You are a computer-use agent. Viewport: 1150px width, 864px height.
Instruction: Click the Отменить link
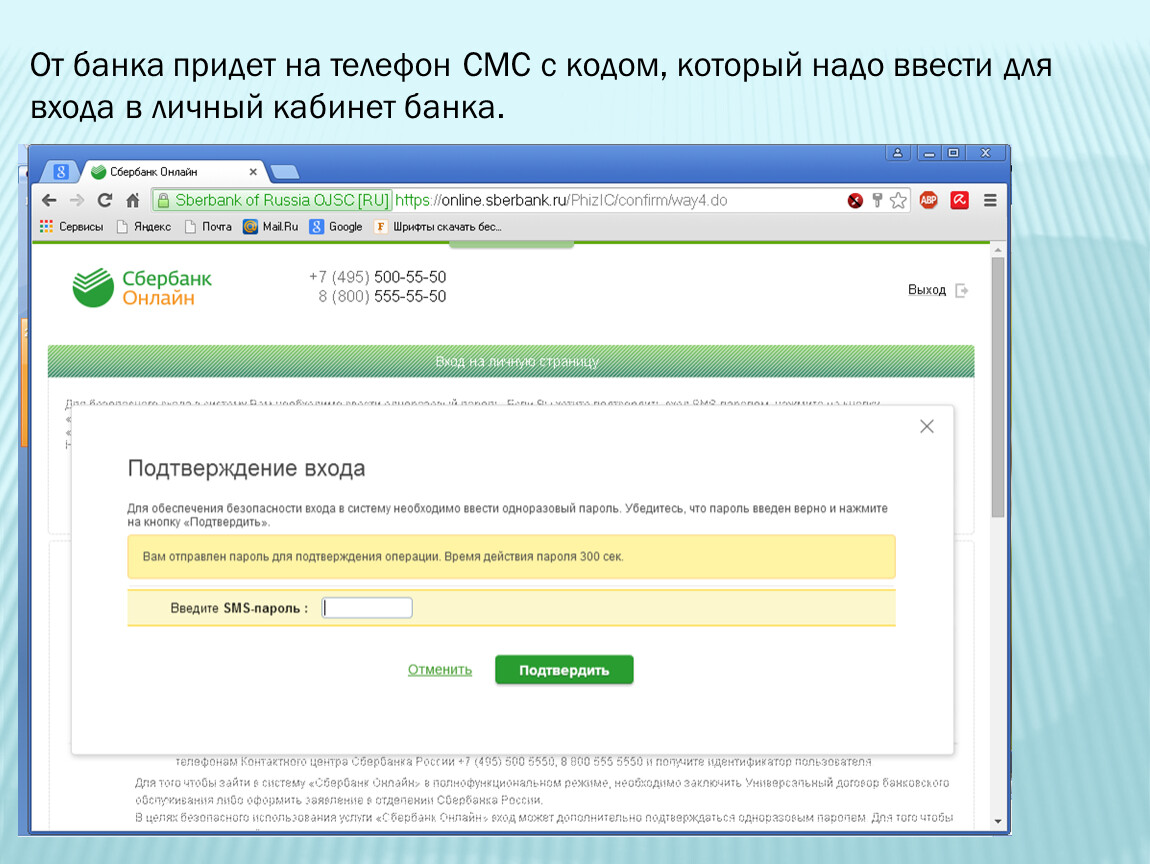click(440, 670)
